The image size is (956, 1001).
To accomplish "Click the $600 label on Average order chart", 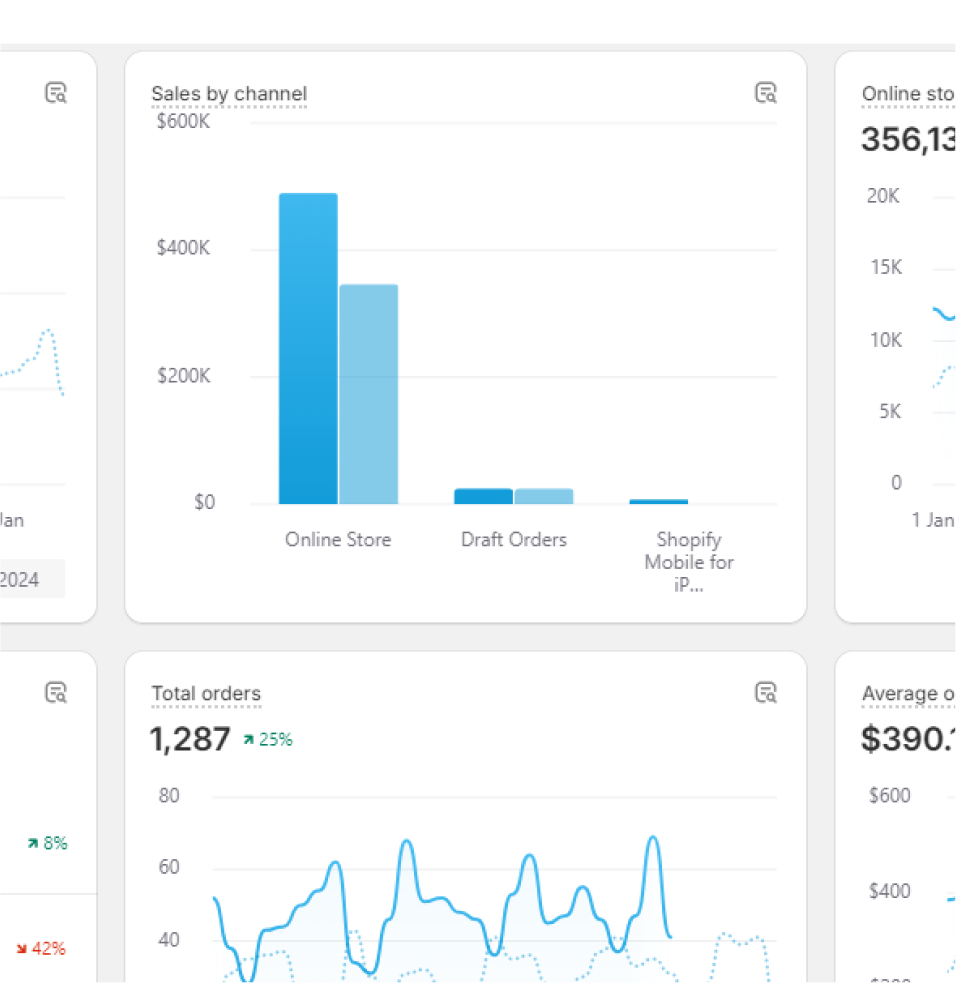I will point(890,795).
